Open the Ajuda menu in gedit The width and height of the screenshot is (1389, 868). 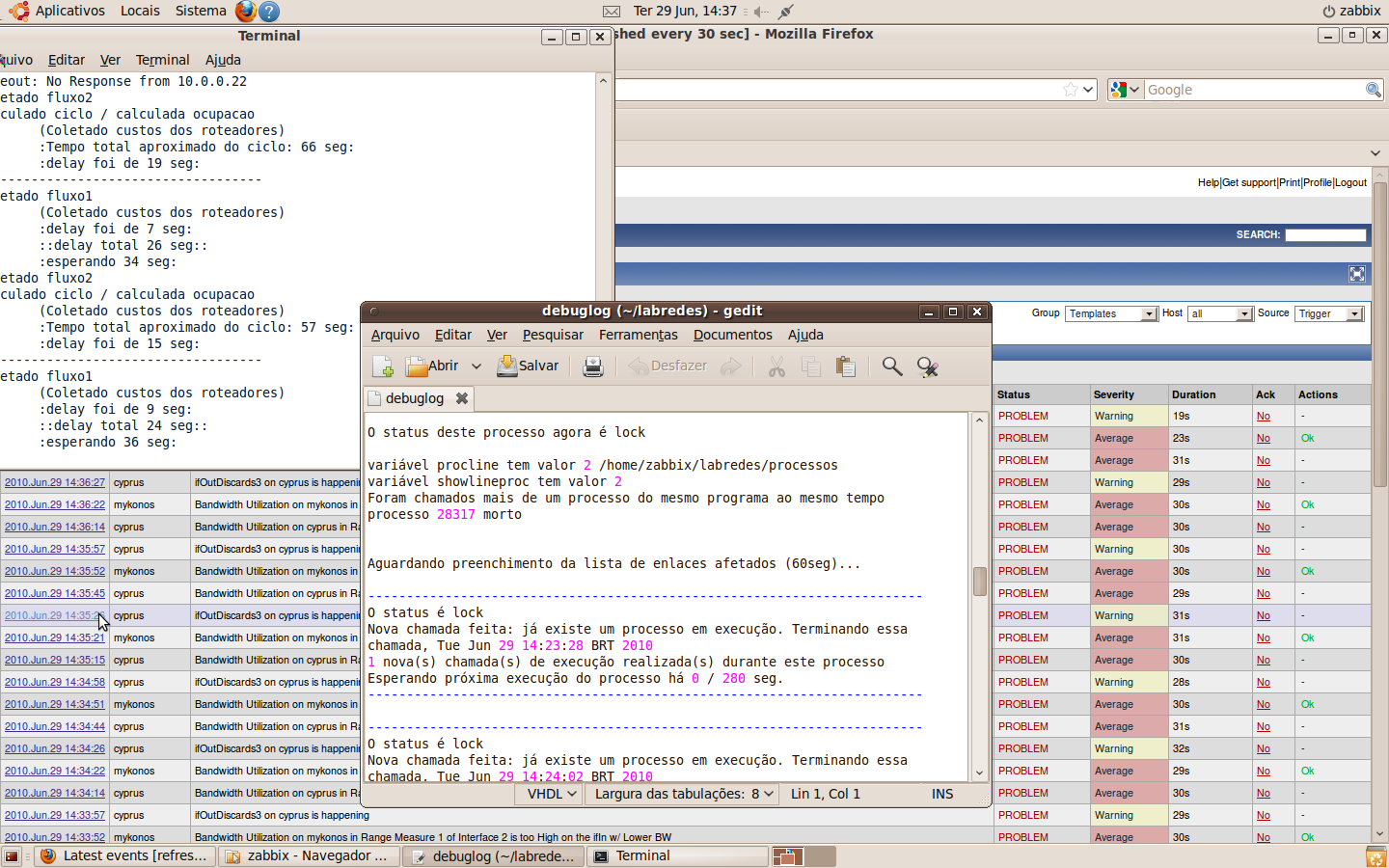pos(805,335)
